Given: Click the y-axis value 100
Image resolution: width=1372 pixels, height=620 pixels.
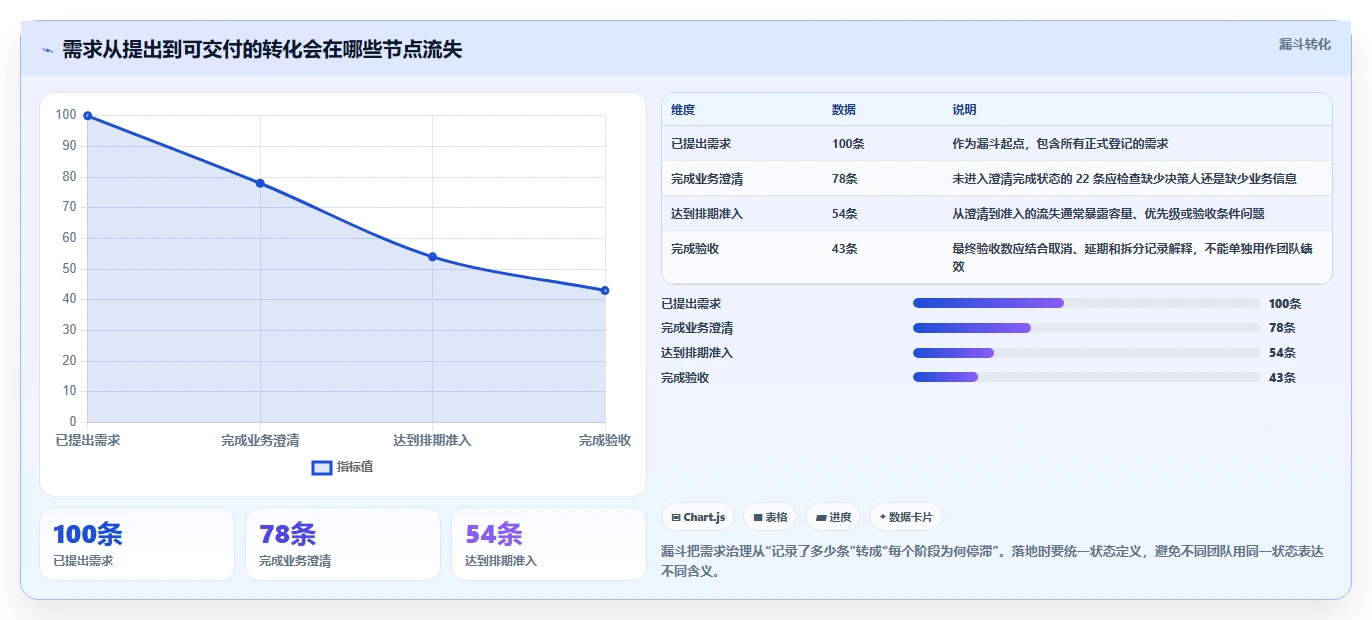Looking at the screenshot, I should 66,115.
